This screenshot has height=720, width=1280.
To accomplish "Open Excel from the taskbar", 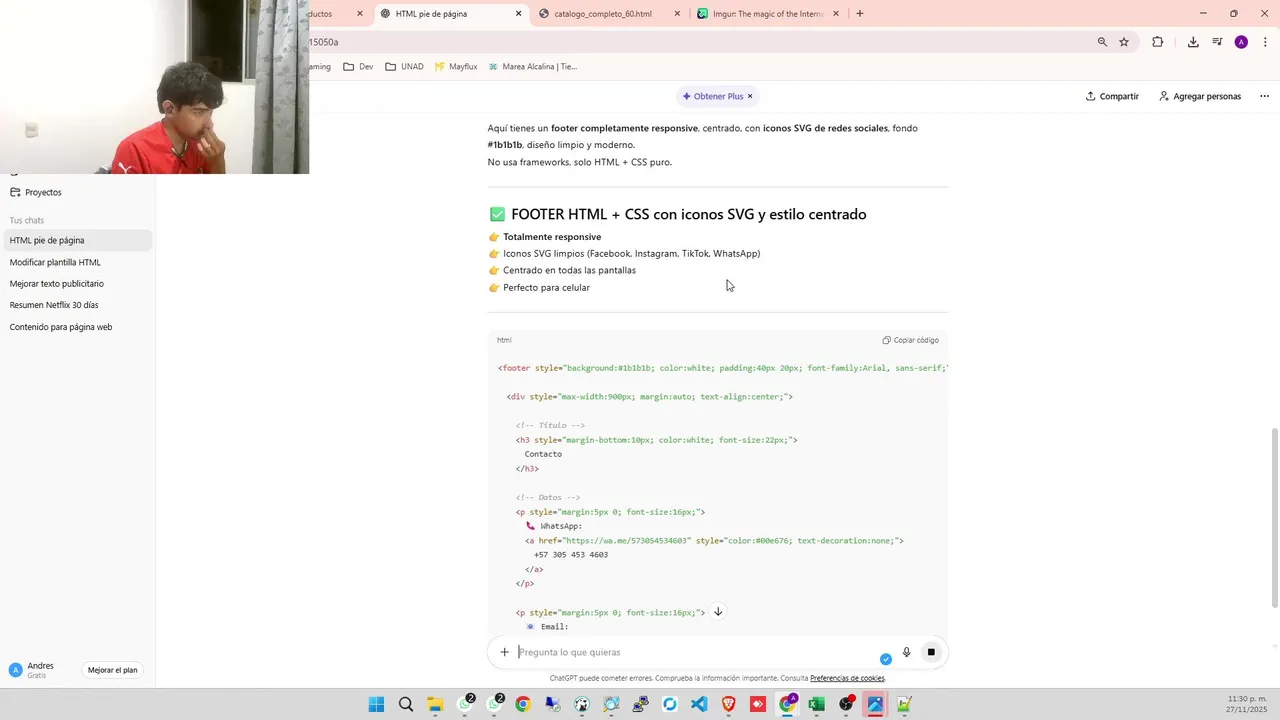I will [816, 705].
